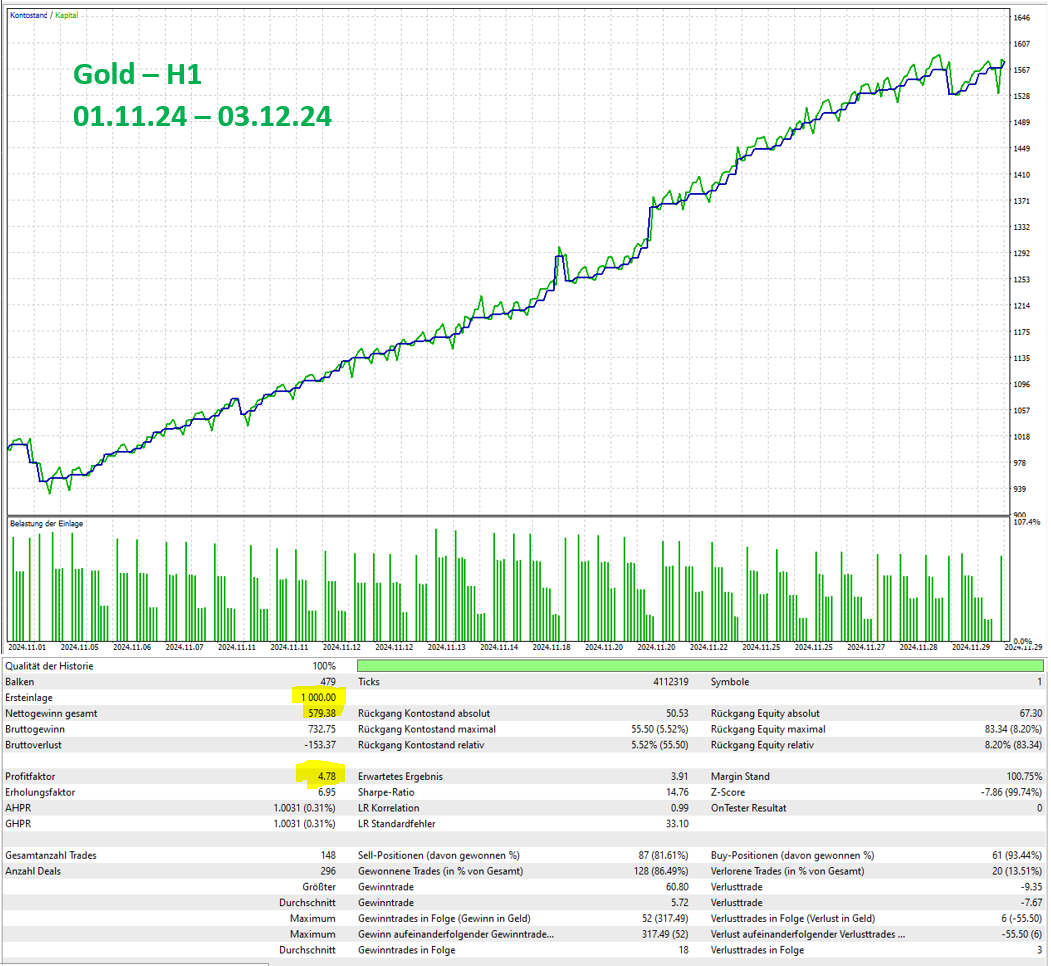Screen dimensions: 1051x966
Task: Click the OnTester Resultat label
Action: click(749, 808)
